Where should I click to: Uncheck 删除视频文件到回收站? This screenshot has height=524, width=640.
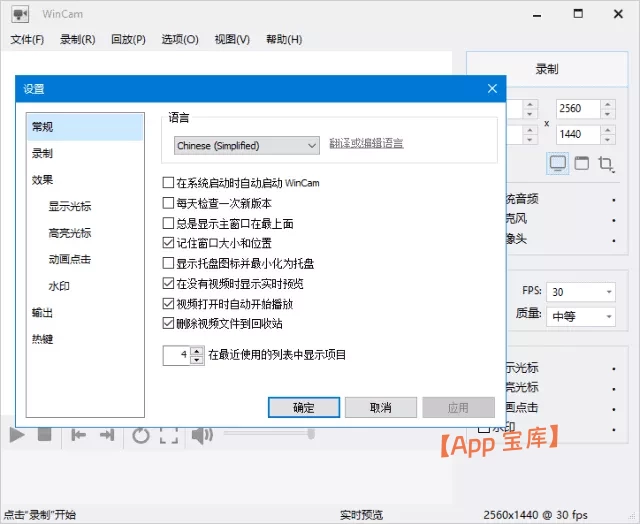pos(168,324)
